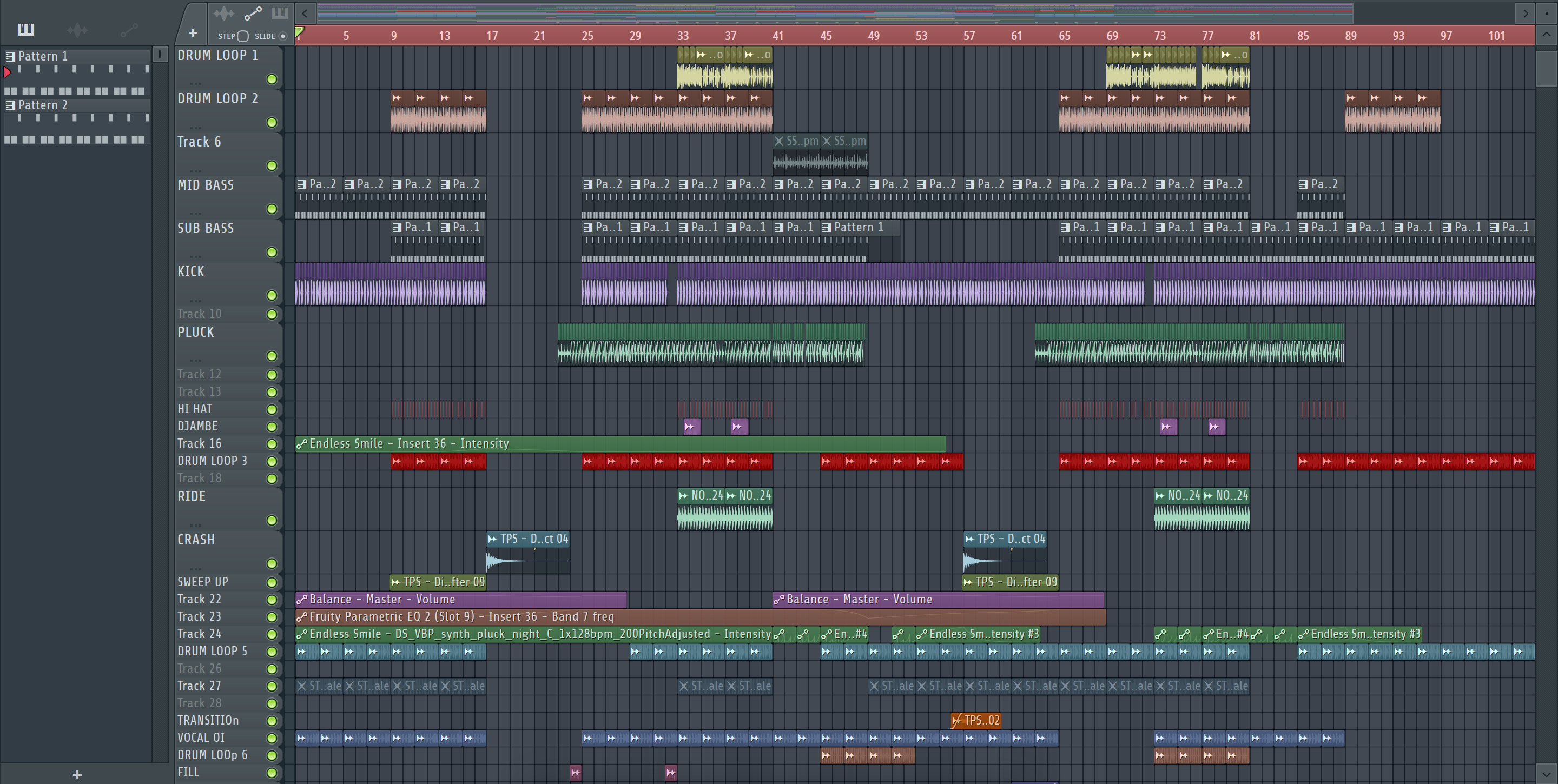
Task: Mute the VOCAL OI track
Action: 272,738
